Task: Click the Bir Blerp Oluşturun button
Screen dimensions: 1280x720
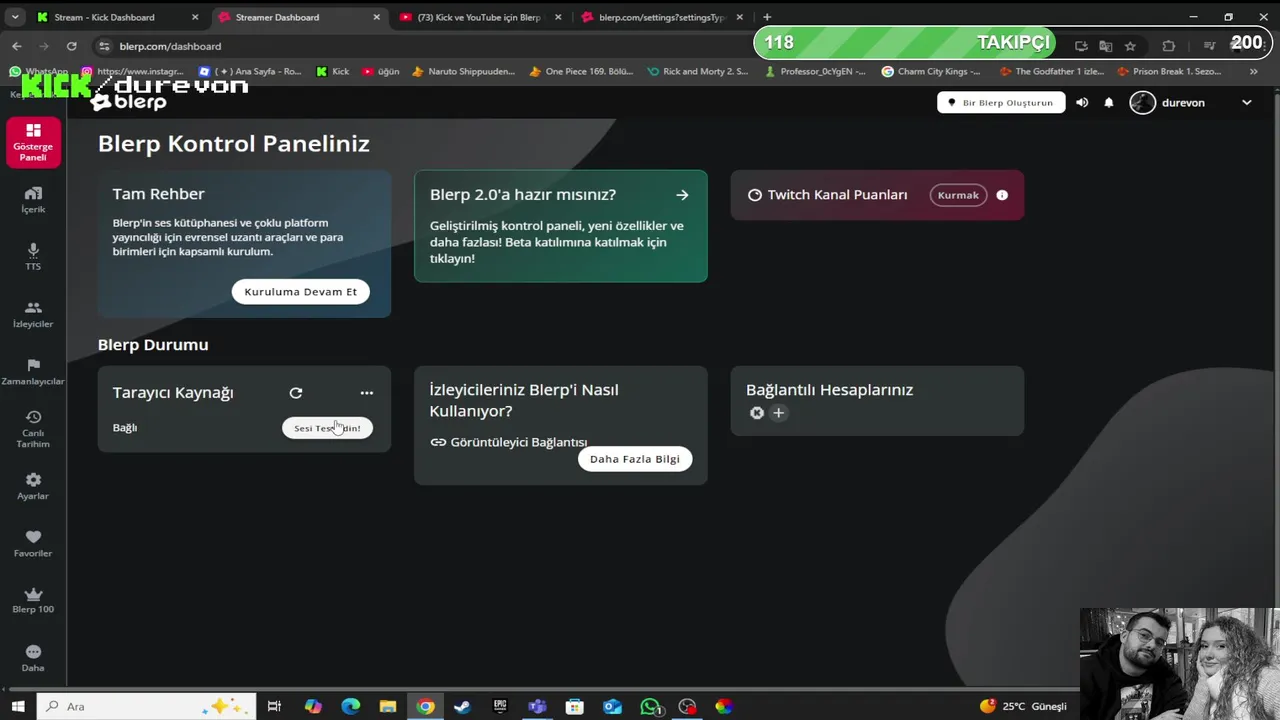Action: 1001,102
